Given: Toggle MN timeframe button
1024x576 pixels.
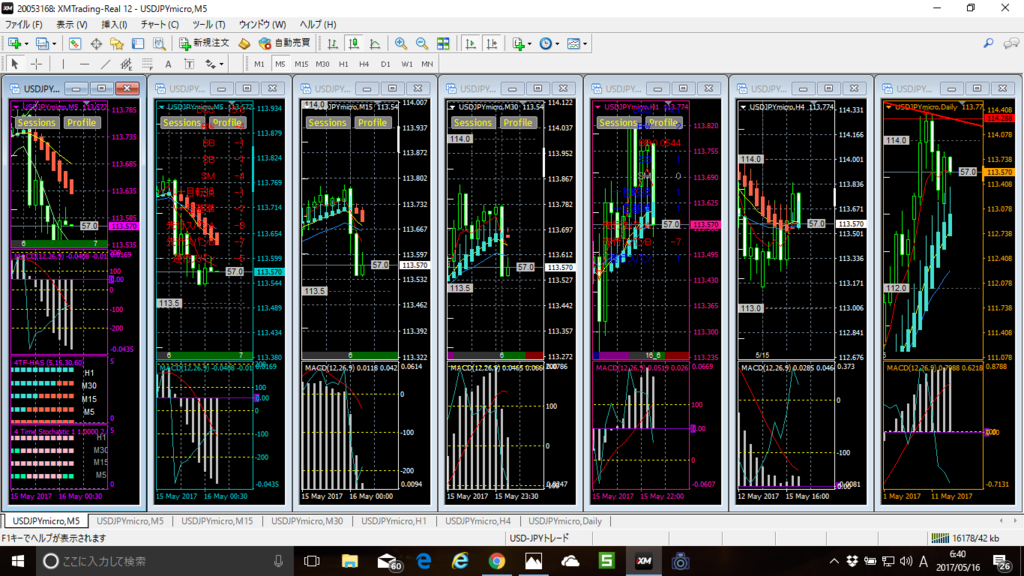Looking at the screenshot, I should coord(427,64).
